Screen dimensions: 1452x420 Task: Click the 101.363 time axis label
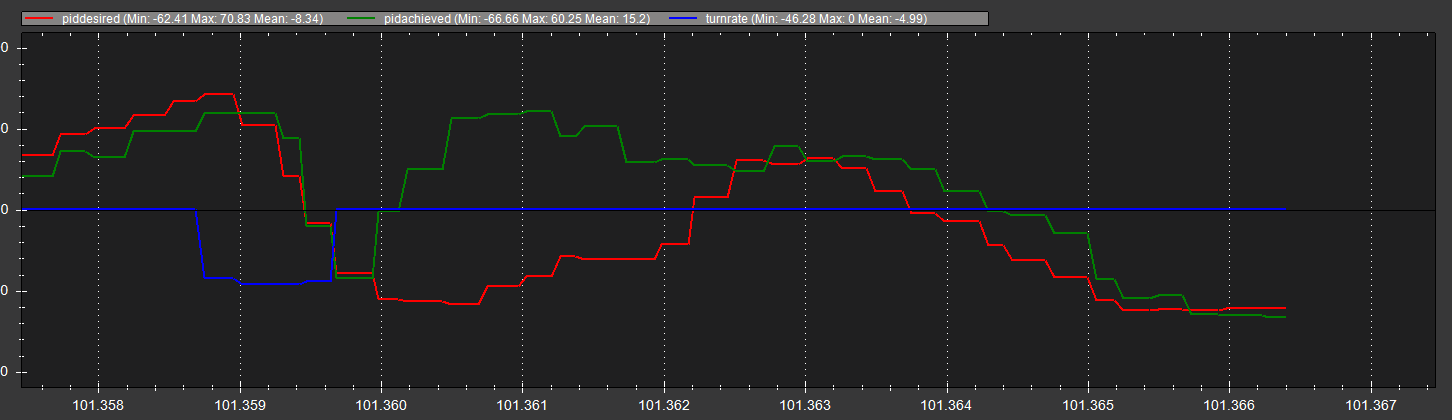(805, 406)
